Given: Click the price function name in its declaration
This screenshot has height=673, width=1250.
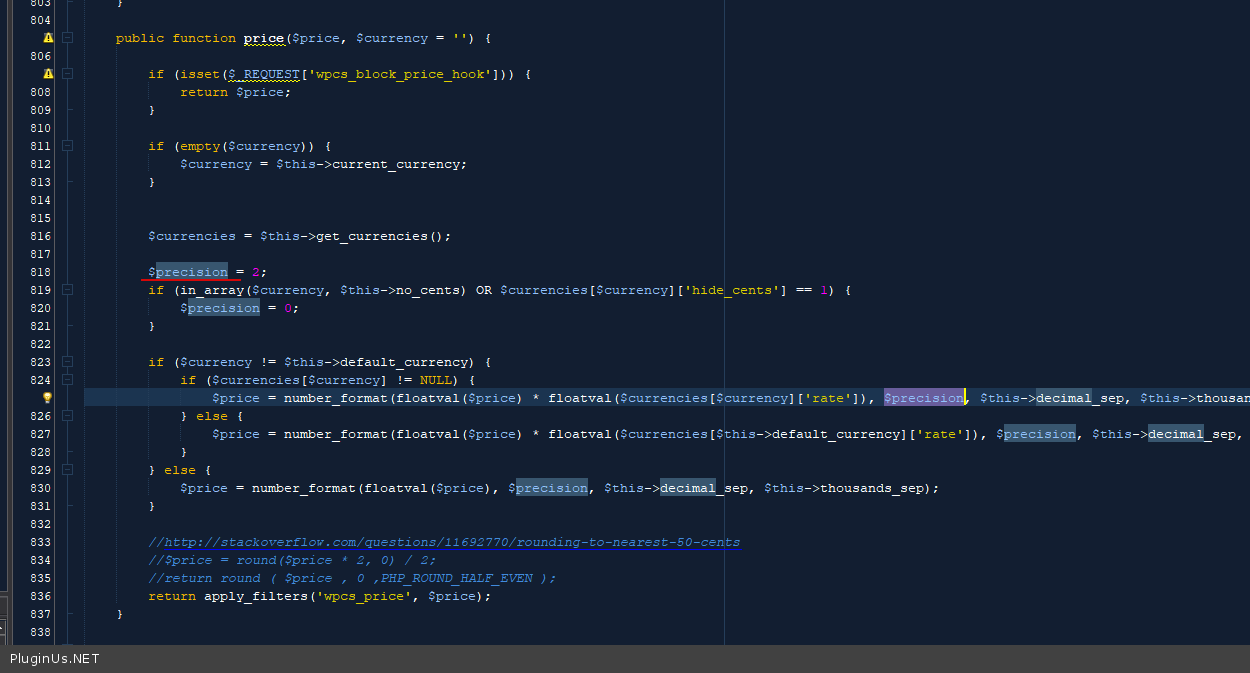Looking at the screenshot, I should click(x=264, y=38).
